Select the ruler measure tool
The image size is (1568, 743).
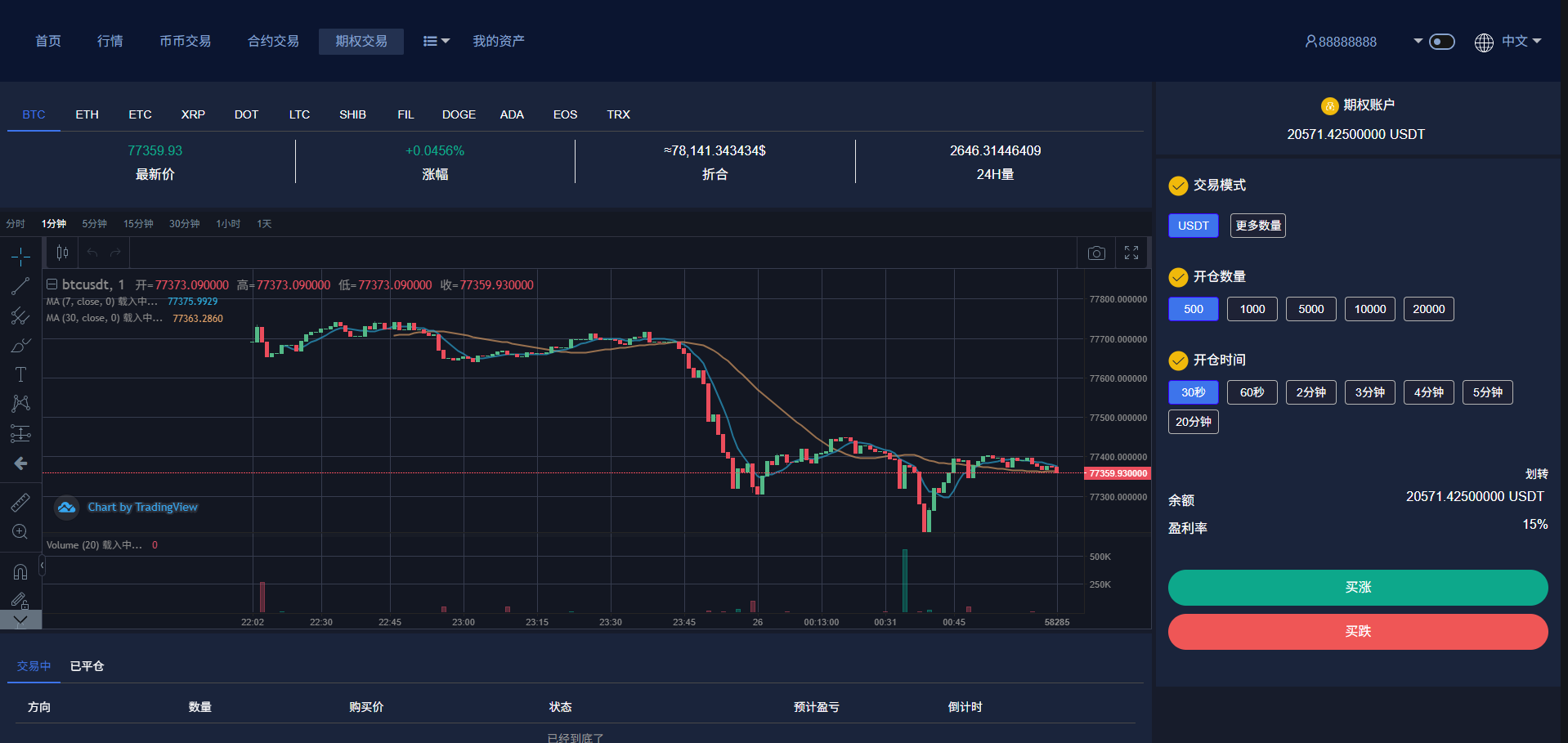pyautogui.click(x=20, y=502)
